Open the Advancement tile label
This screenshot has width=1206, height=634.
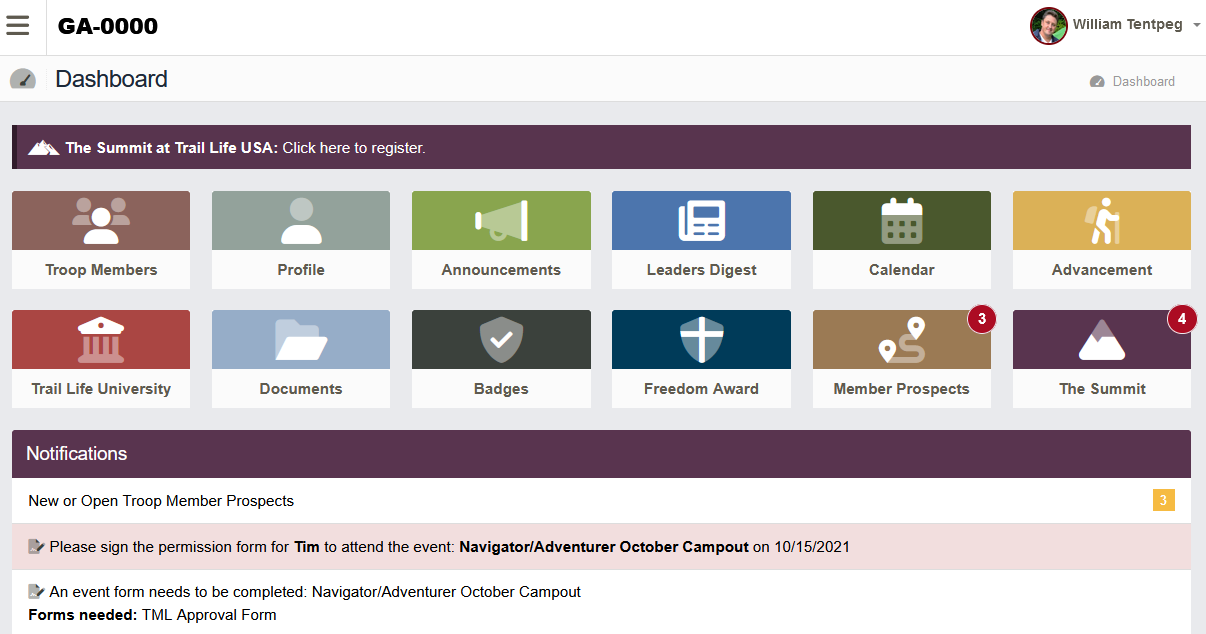pos(1102,270)
